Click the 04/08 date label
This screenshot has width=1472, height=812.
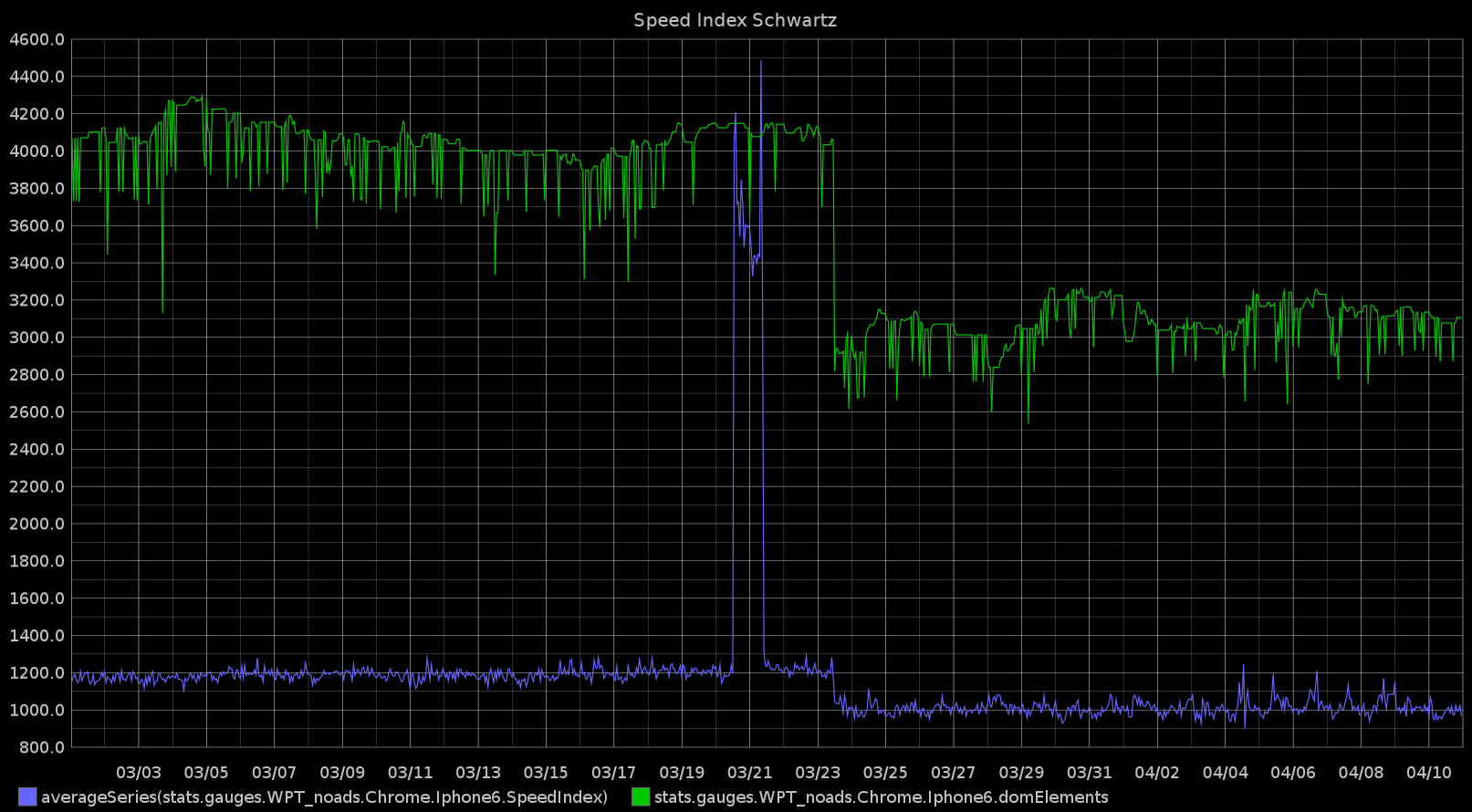(x=1361, y=773)
